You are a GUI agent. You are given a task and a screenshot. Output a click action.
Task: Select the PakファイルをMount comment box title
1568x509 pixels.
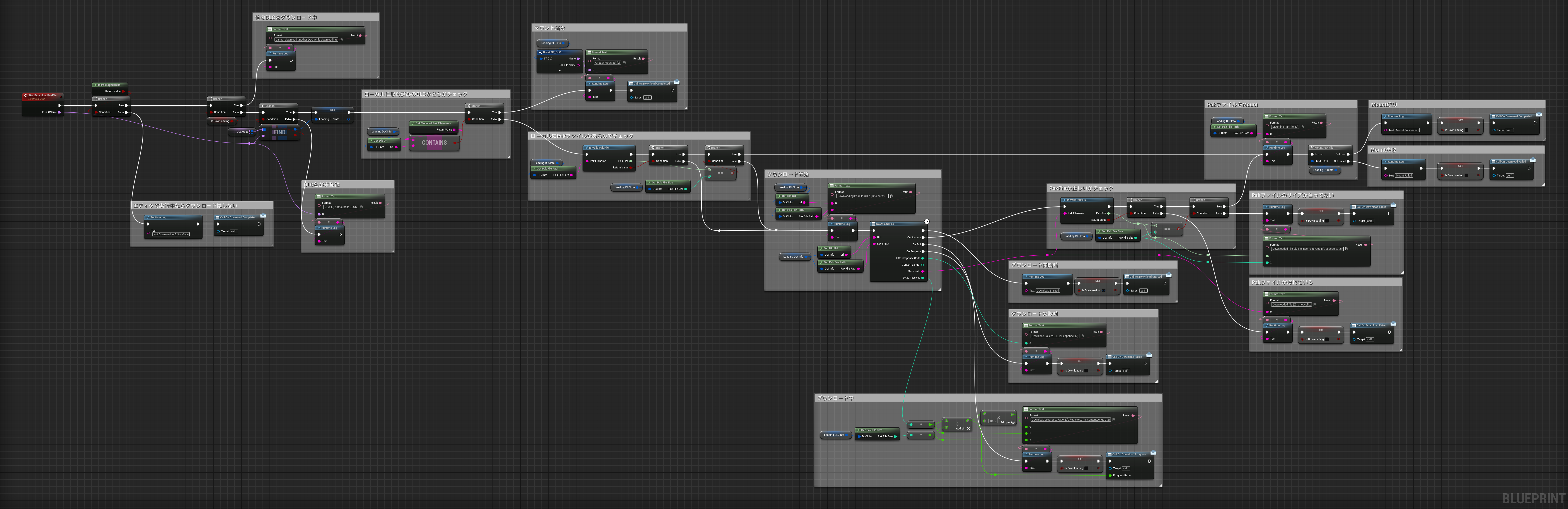click(1233, 105)
